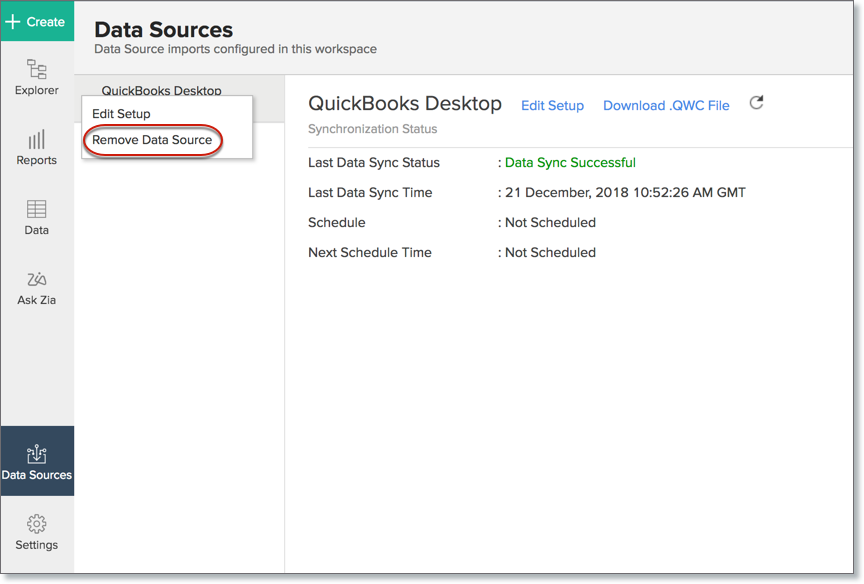Open Settings from the sidebar
Viewport: 864px width, 584px height.
pyautogui.click(x=37, y=531)
